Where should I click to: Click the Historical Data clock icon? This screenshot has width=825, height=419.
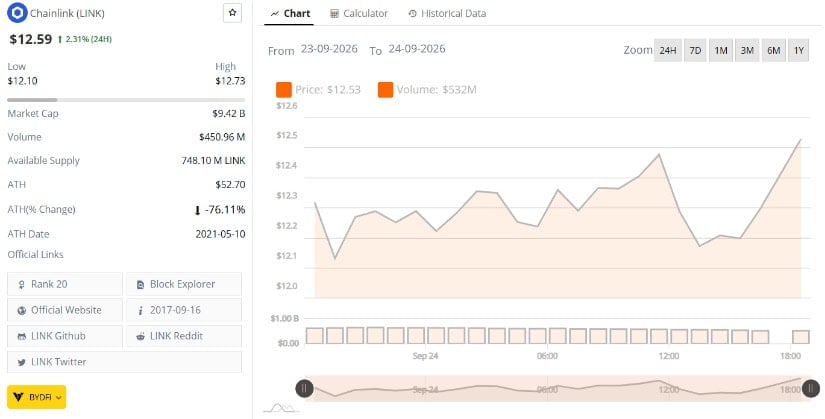pos(412,14)
